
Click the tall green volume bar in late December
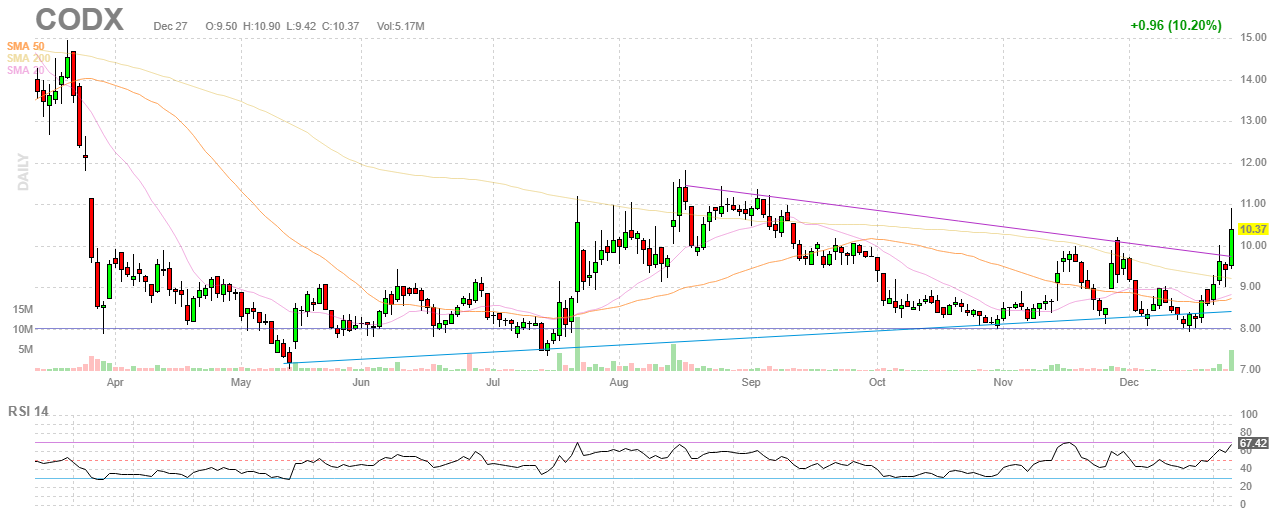click(x=1231, y=360)
